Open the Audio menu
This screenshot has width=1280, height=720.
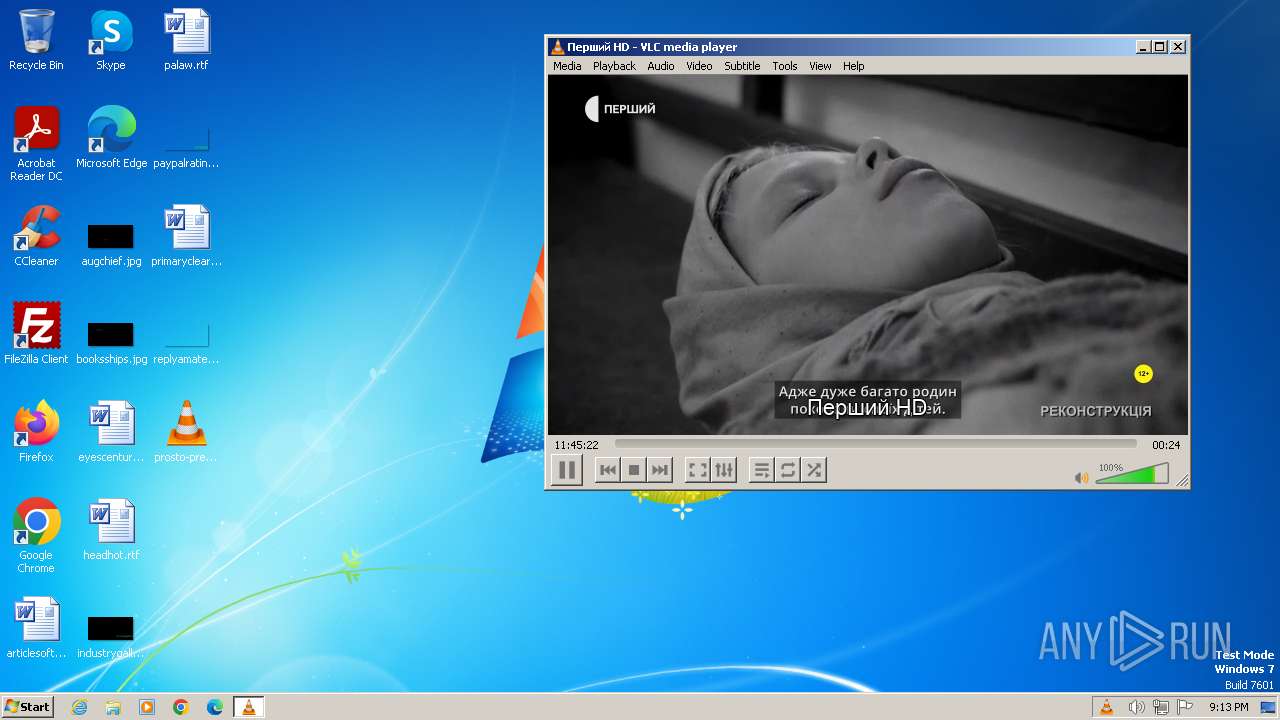point(661,66)
